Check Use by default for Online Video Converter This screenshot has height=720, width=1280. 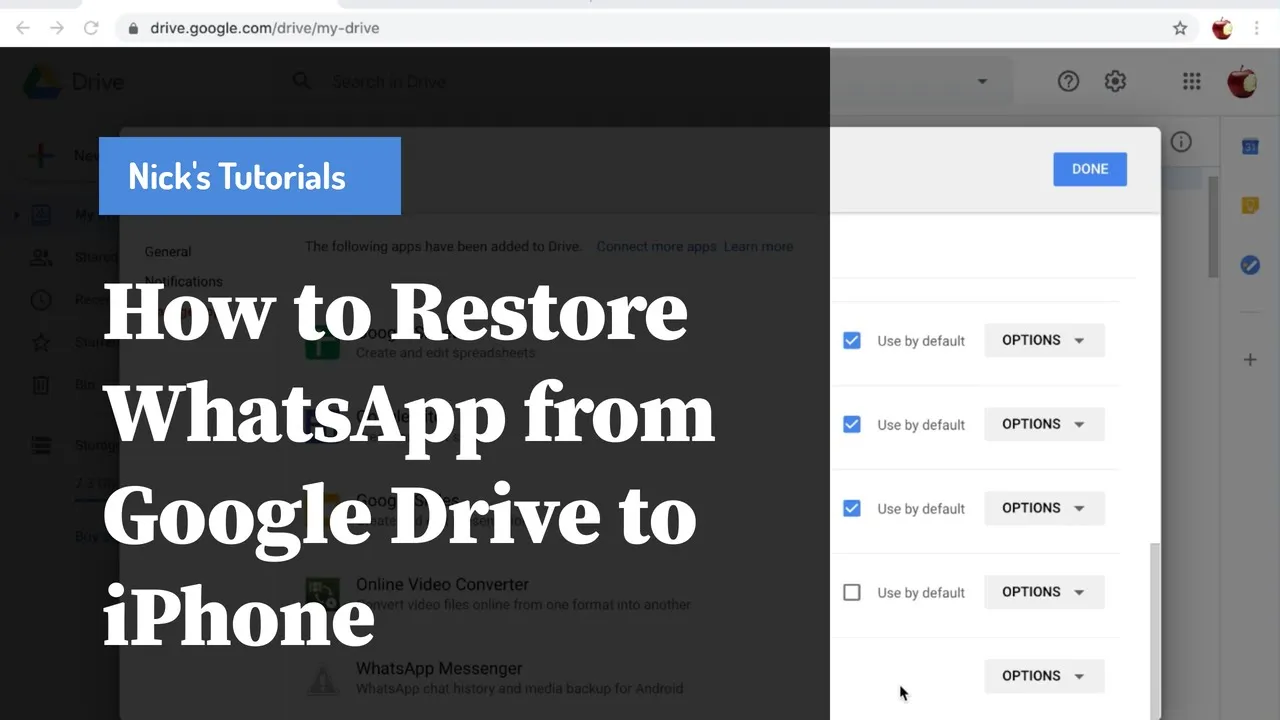click(851, 592)
